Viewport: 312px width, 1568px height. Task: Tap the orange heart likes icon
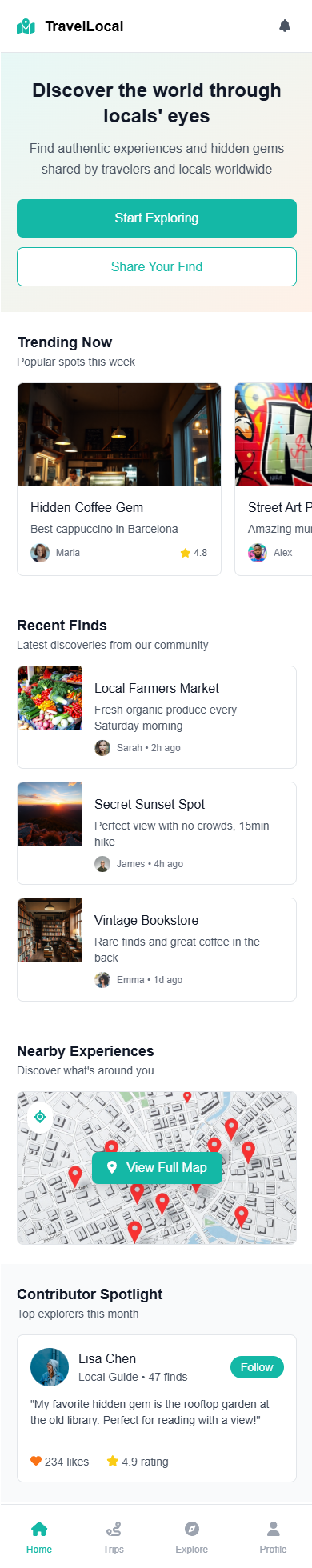click(36, 1461)
